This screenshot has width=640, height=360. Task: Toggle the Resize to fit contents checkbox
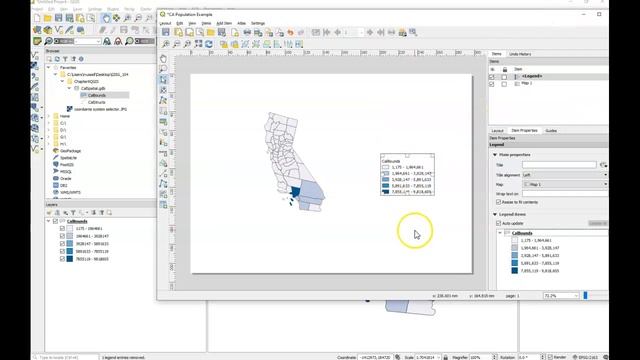(x=498, y=202)
